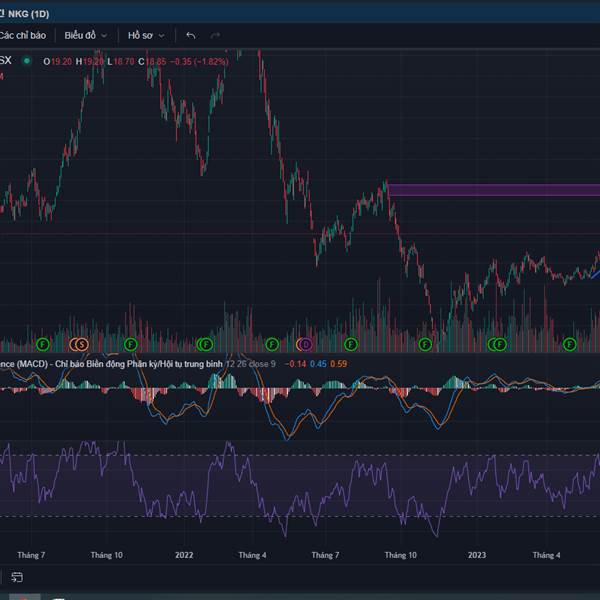600x600 pixels.
Task: Click the blue MACD value 0.45
Action: (318, 363)
